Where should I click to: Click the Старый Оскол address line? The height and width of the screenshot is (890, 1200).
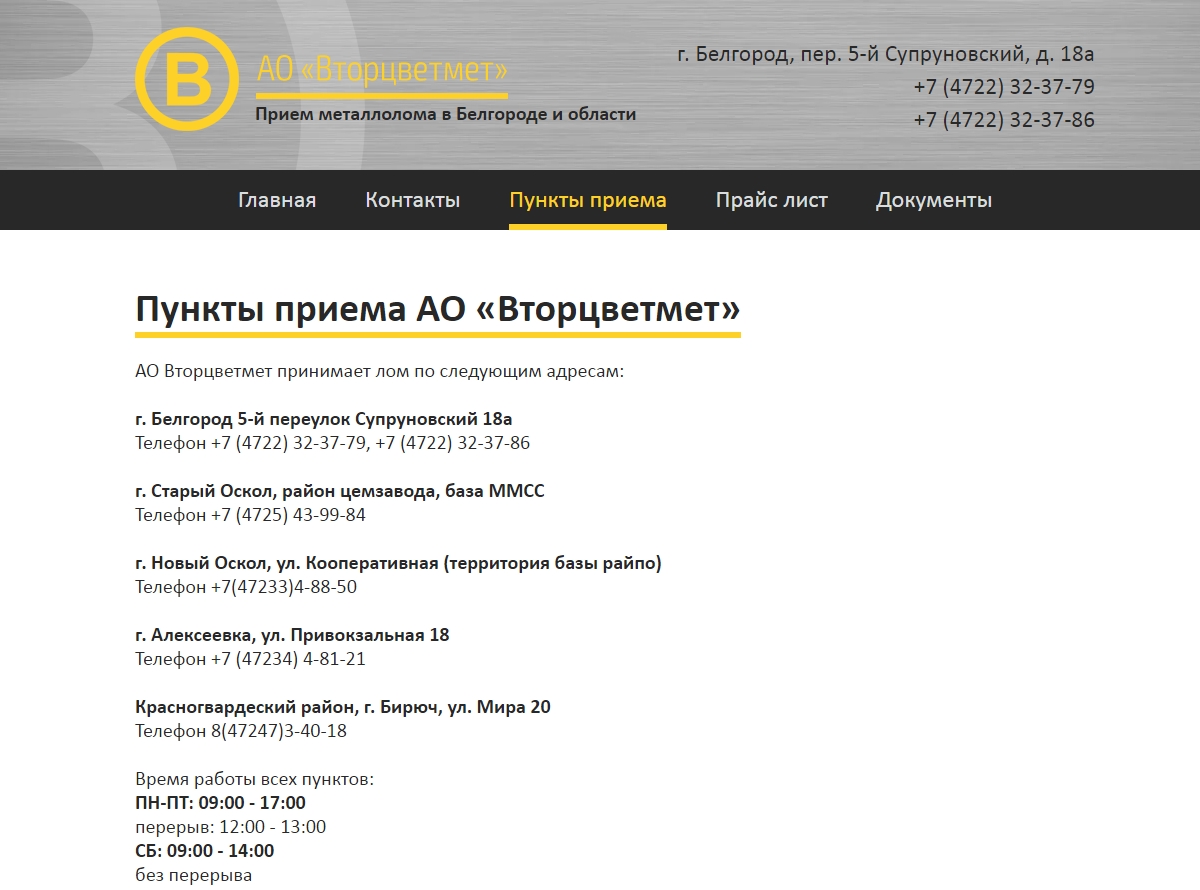[339, 491]
